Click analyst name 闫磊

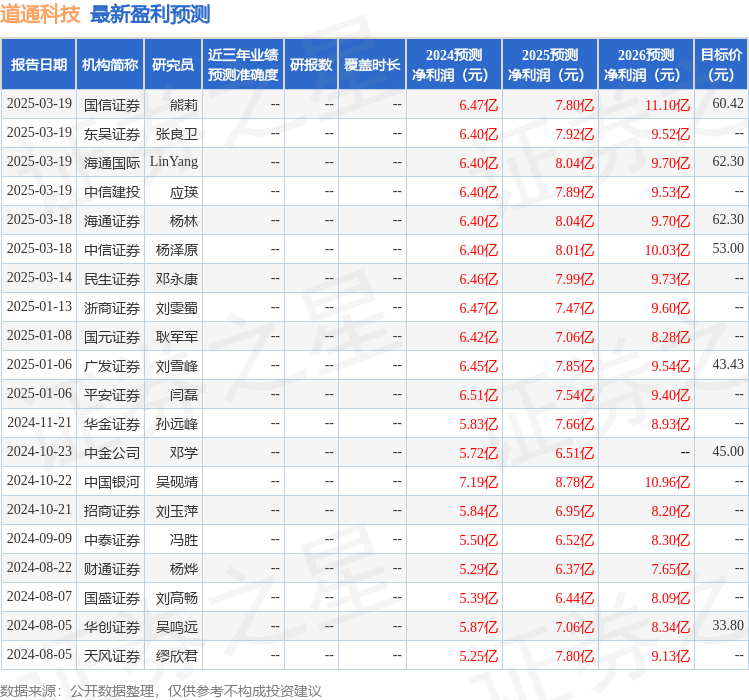pos(184,395)
